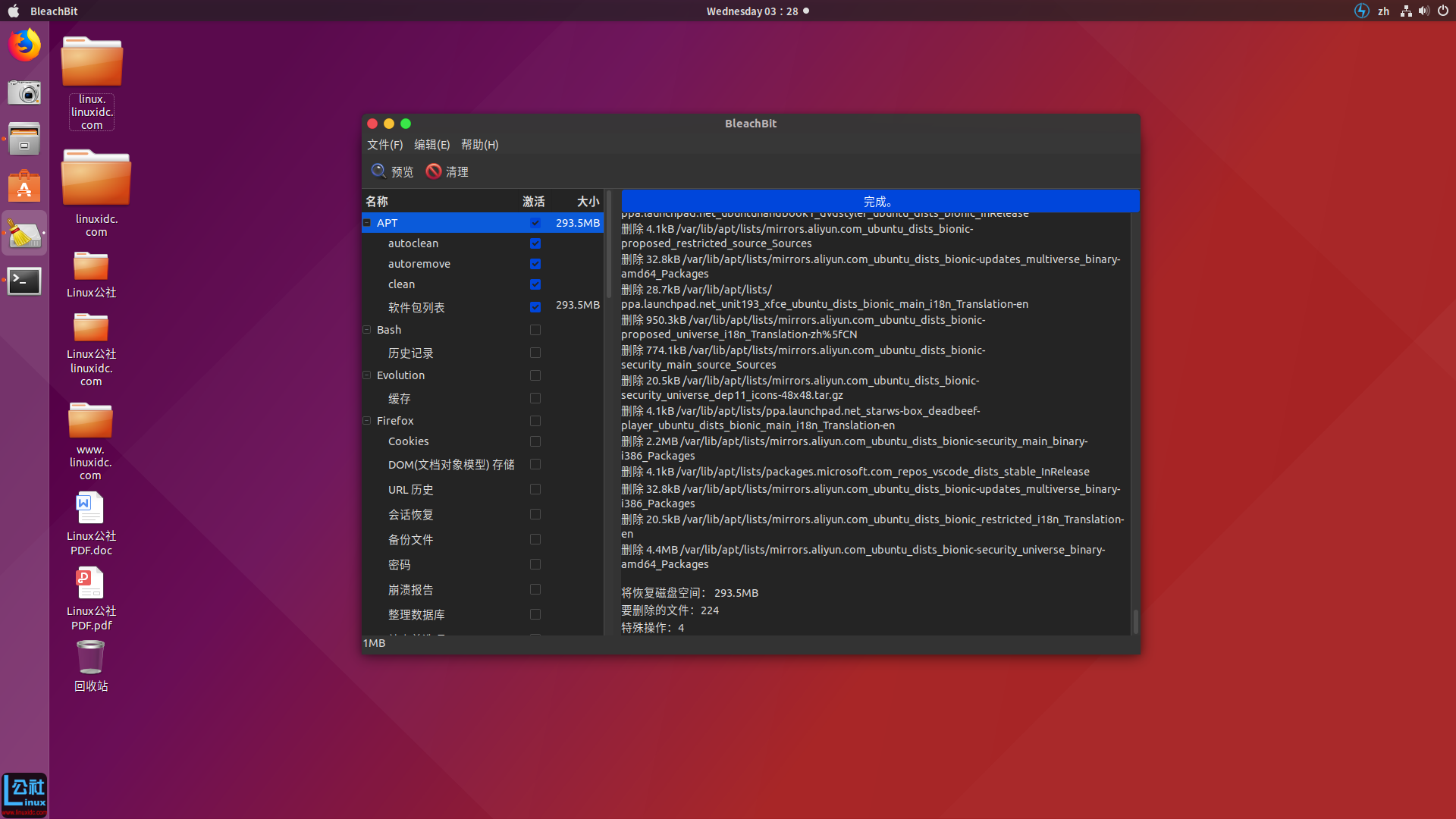
Task: Select the linuxidc.com desktop folder
Action: coord(96,193)
